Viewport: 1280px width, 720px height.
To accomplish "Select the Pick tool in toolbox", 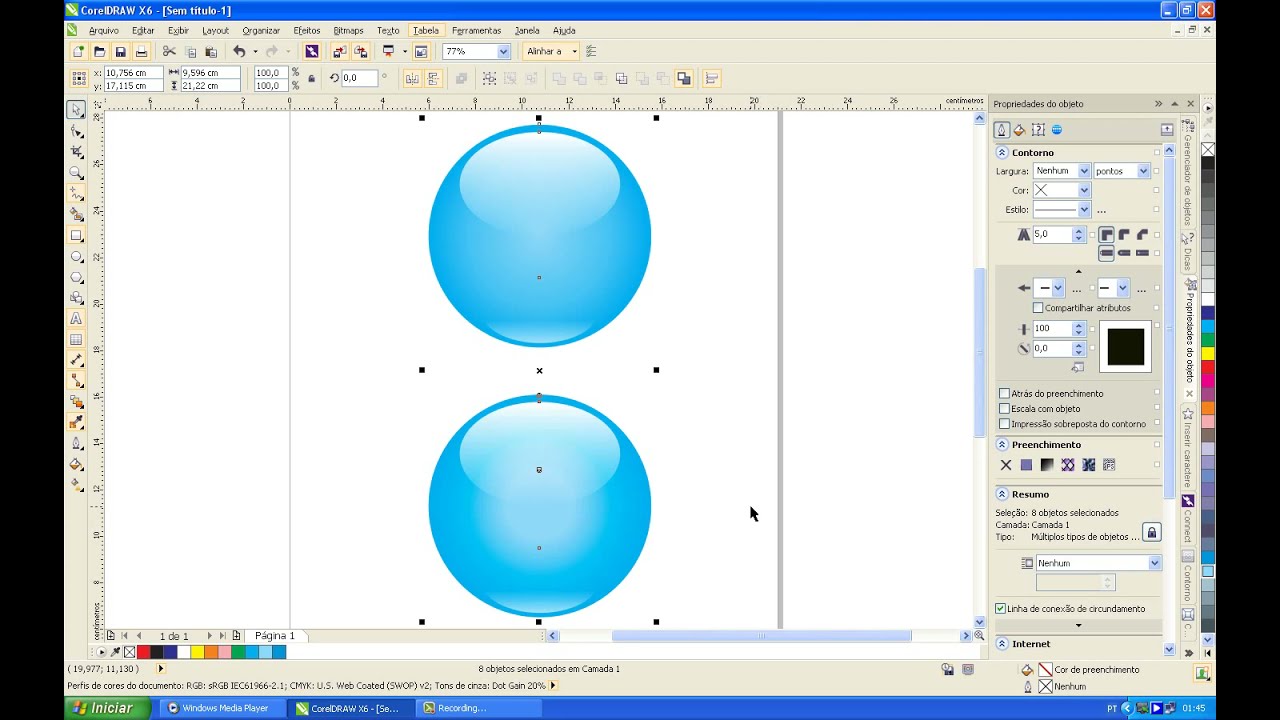I will [76, 110].
